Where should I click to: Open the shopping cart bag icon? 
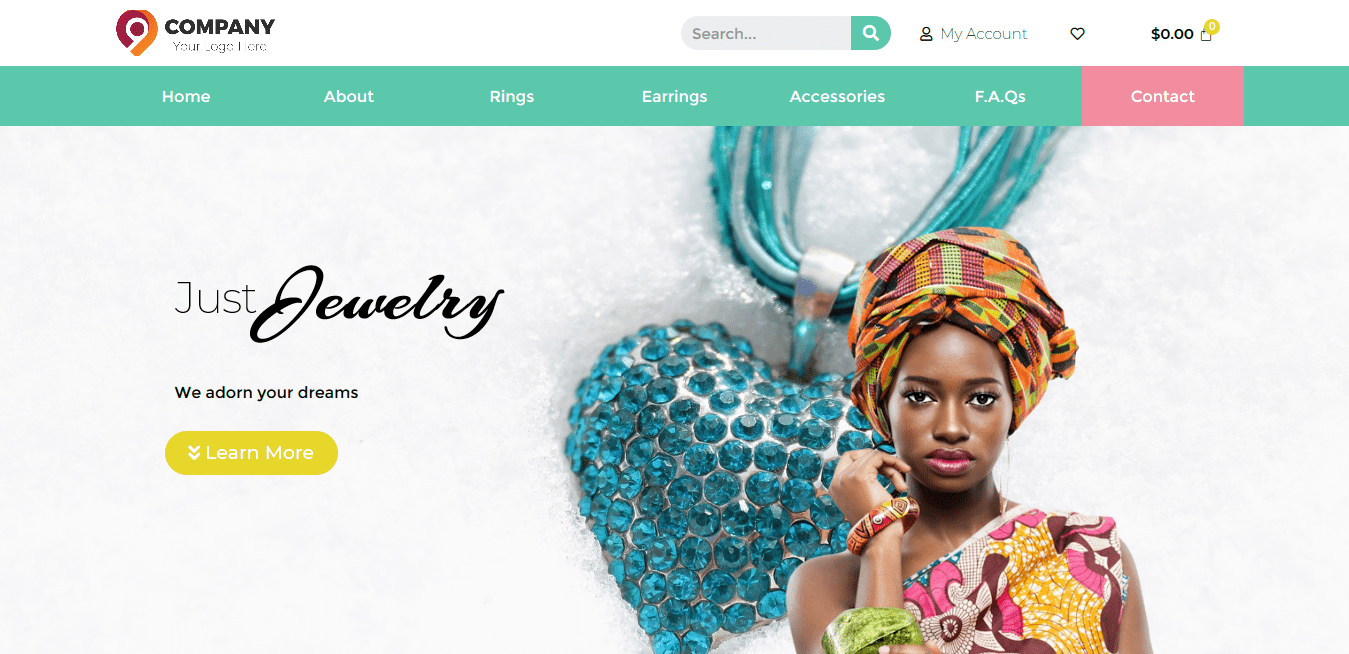(x=1206, y=35)
